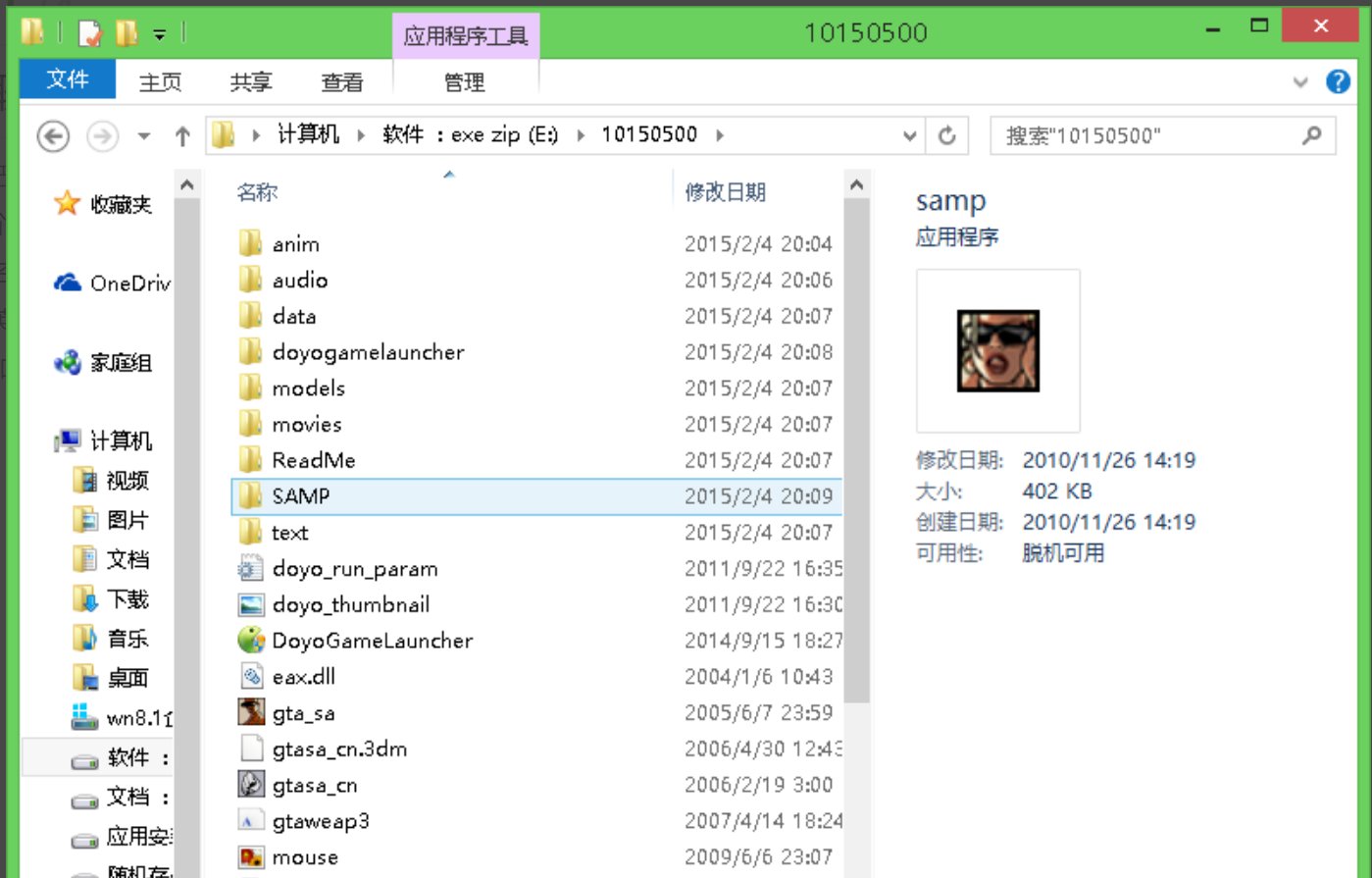Refresh the current folder view
The image size is (1372, 878).
pyautogui.click(x=946, y=136)
